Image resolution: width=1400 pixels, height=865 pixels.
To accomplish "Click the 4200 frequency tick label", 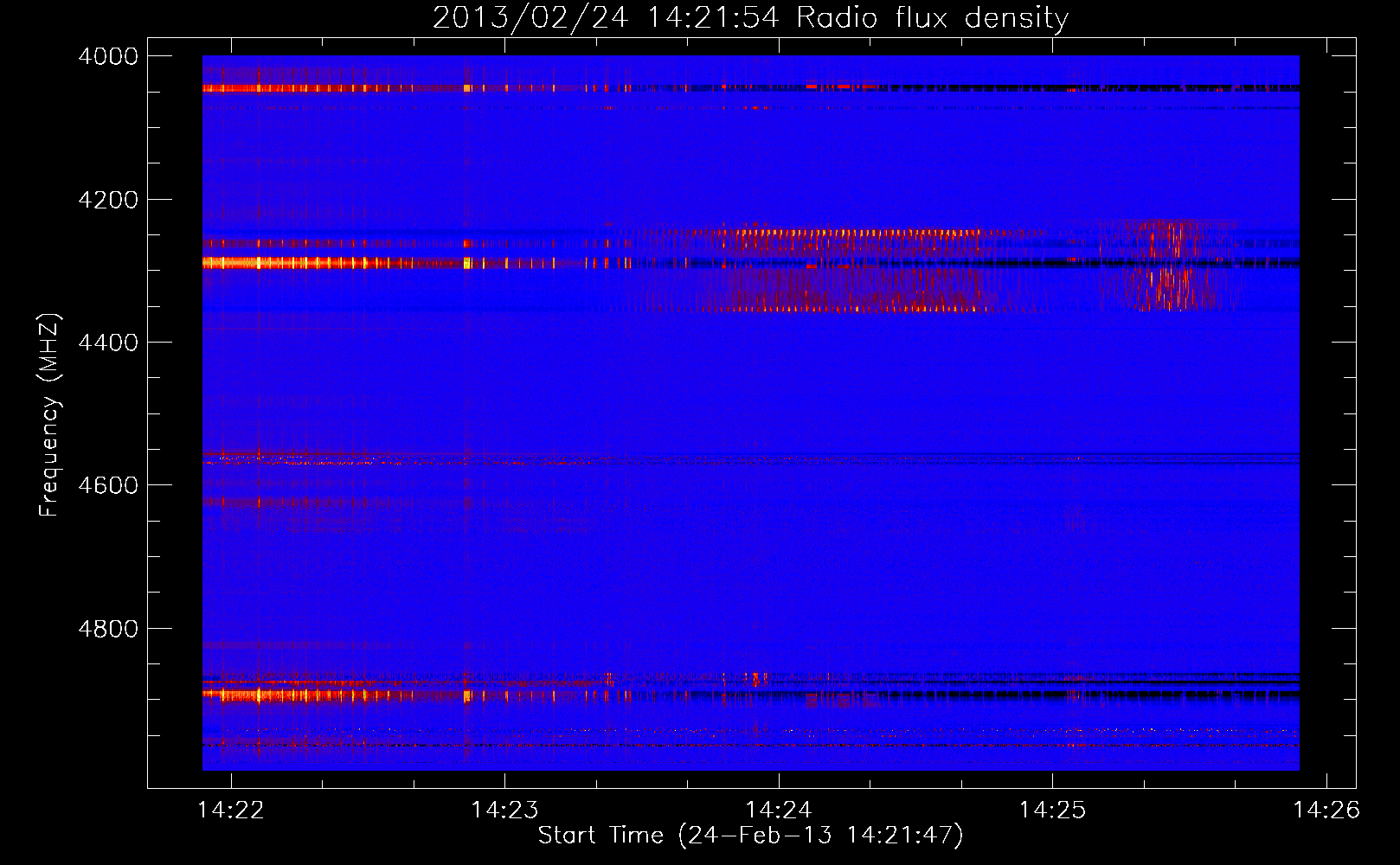I will pos(108,200).
